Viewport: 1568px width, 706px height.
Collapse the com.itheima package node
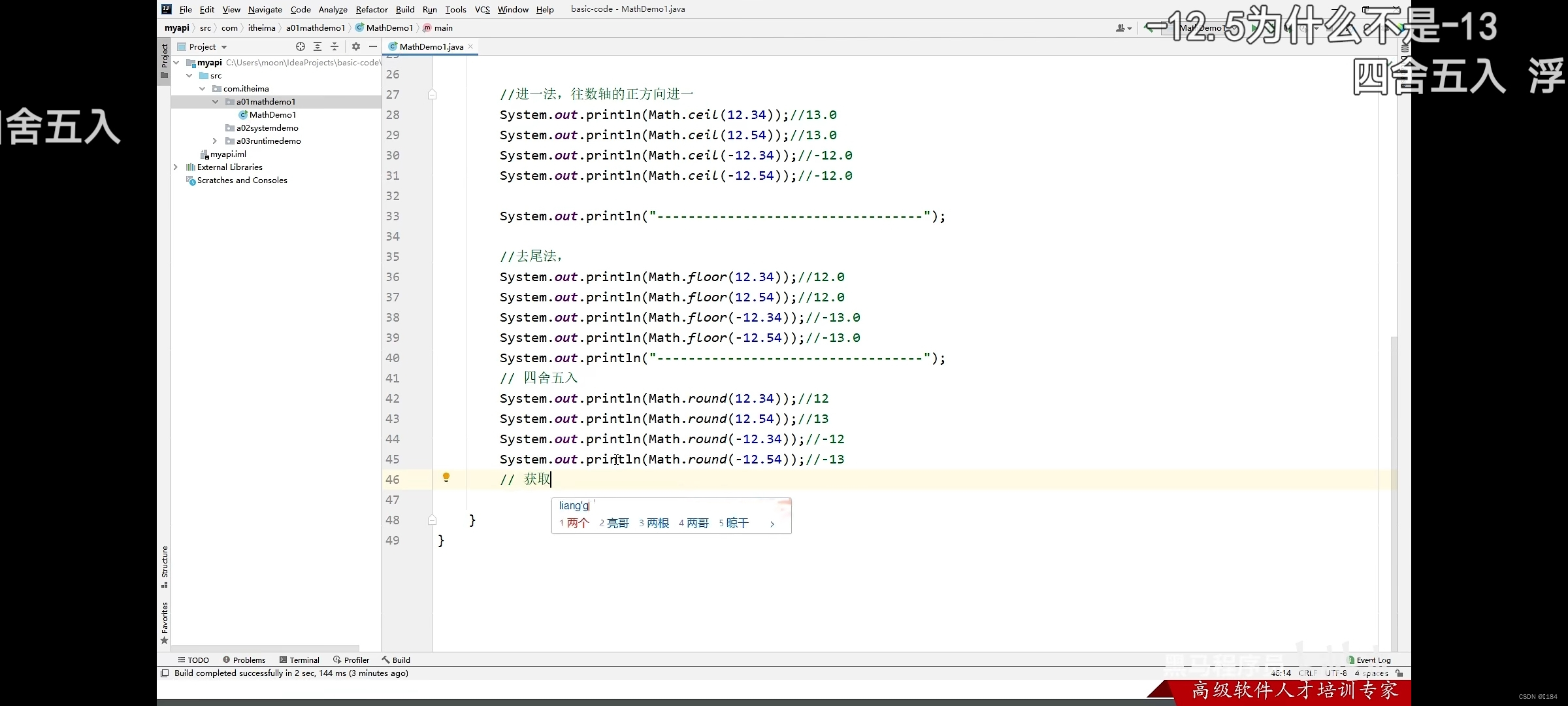pos(203,88)
